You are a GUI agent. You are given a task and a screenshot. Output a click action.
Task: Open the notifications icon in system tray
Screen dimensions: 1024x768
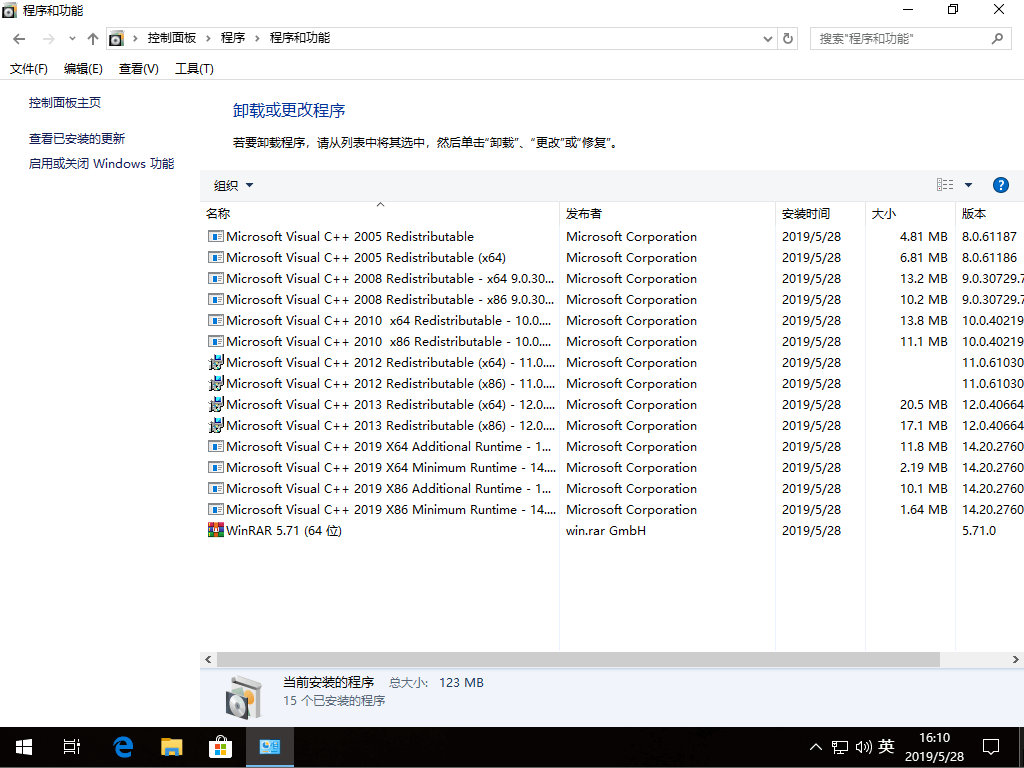point(991,746)
